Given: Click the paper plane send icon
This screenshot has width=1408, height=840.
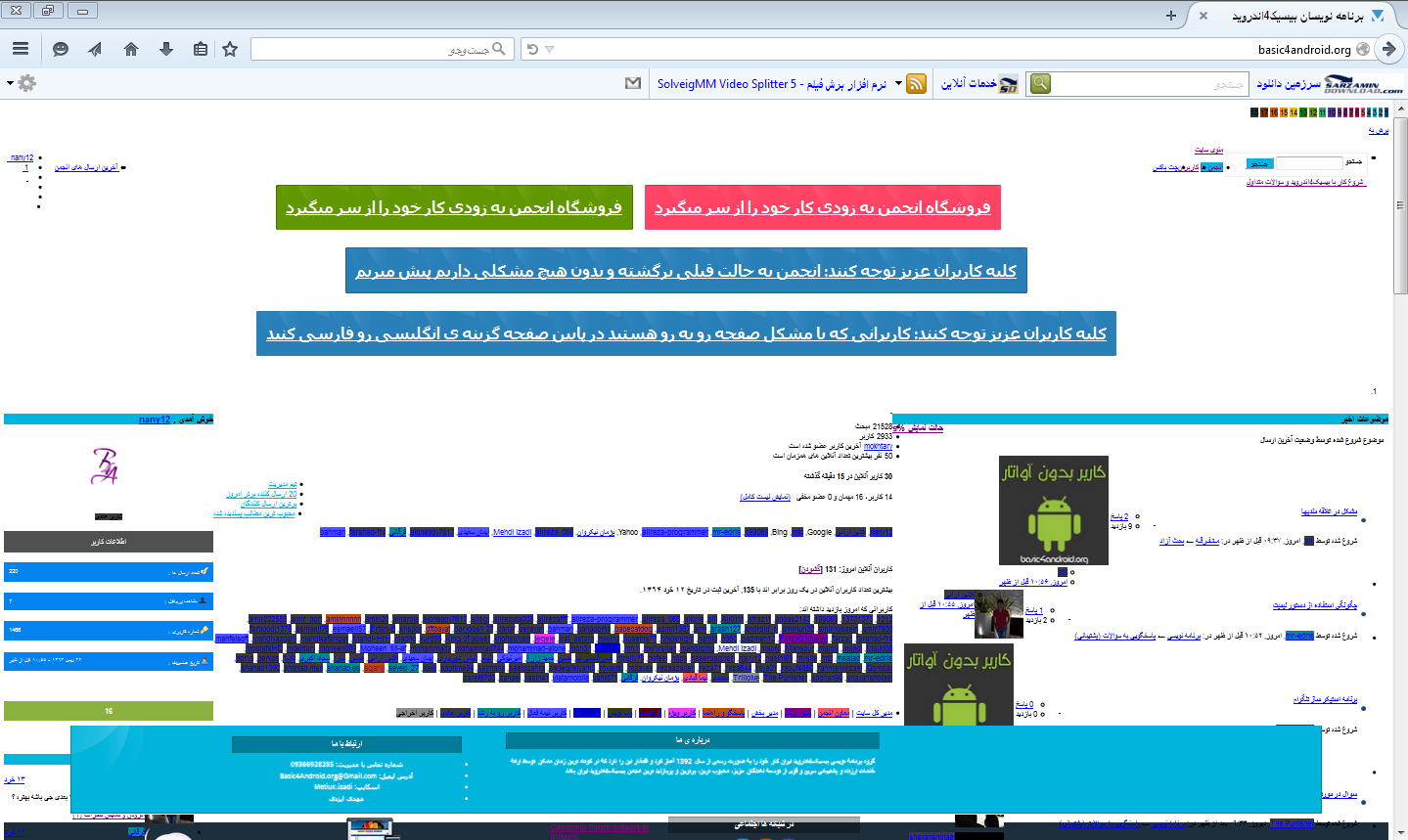Looking at the screenshot, I should (95, 49).
